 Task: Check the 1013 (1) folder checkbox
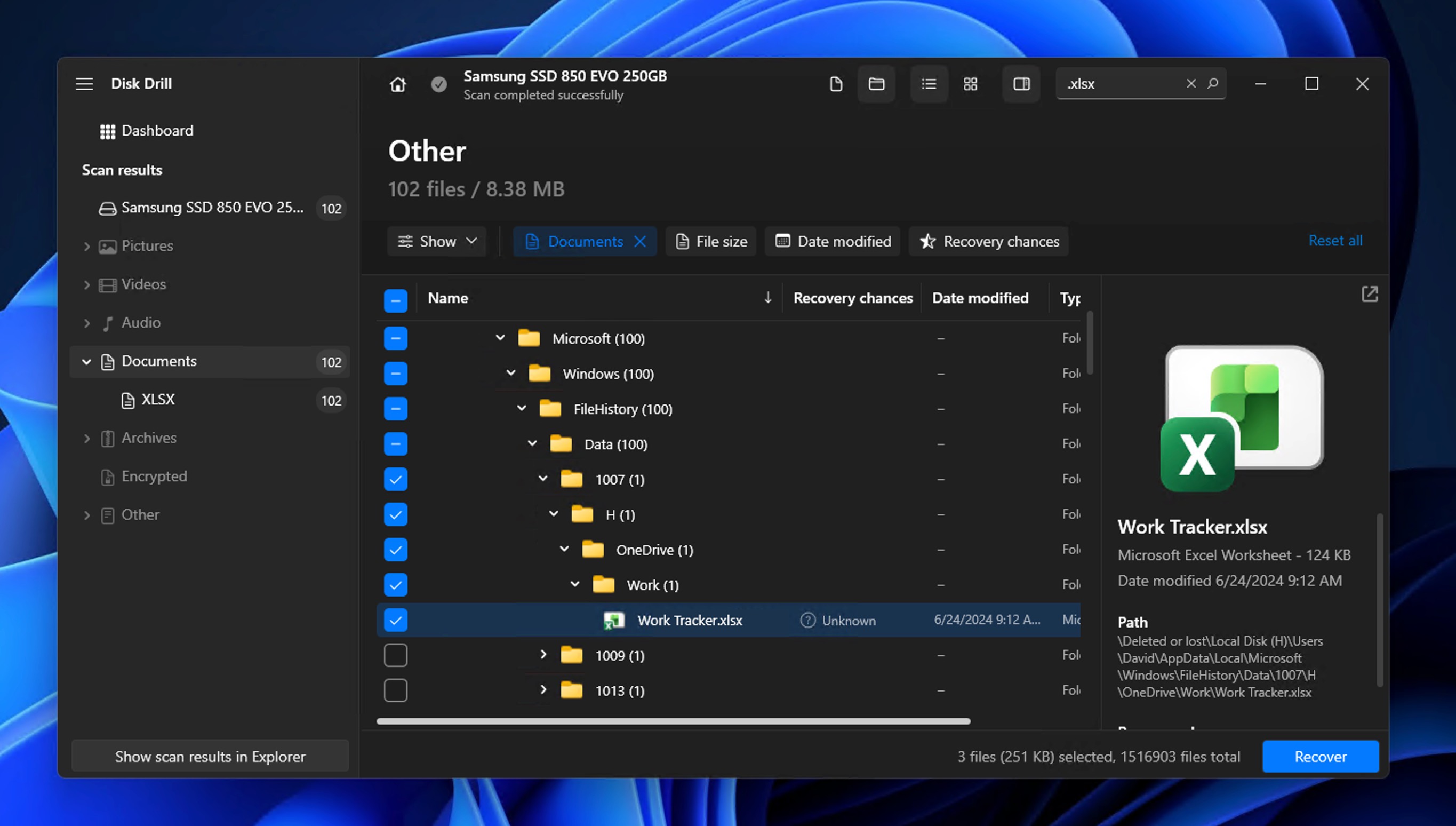[396, 690]
